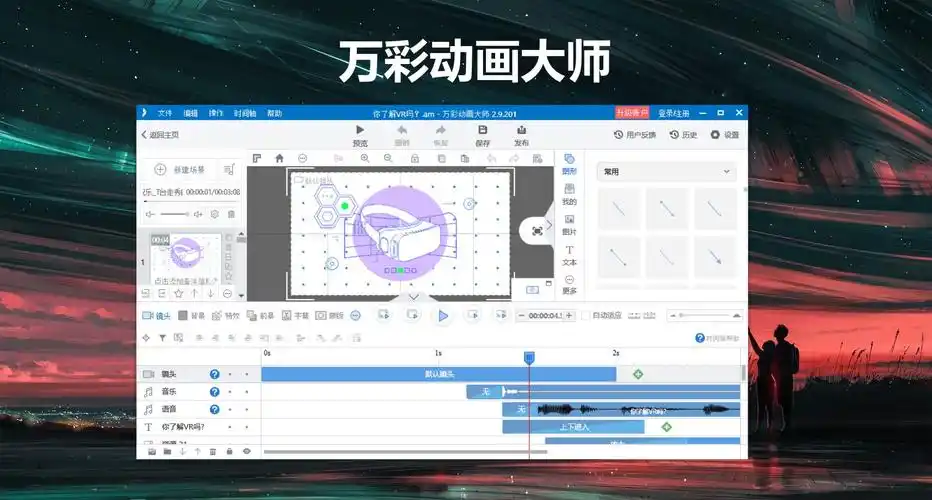This screenshot has height=500, width=932.
Task: Collapse canvas with bottom chevron
Action: (414, 297)
